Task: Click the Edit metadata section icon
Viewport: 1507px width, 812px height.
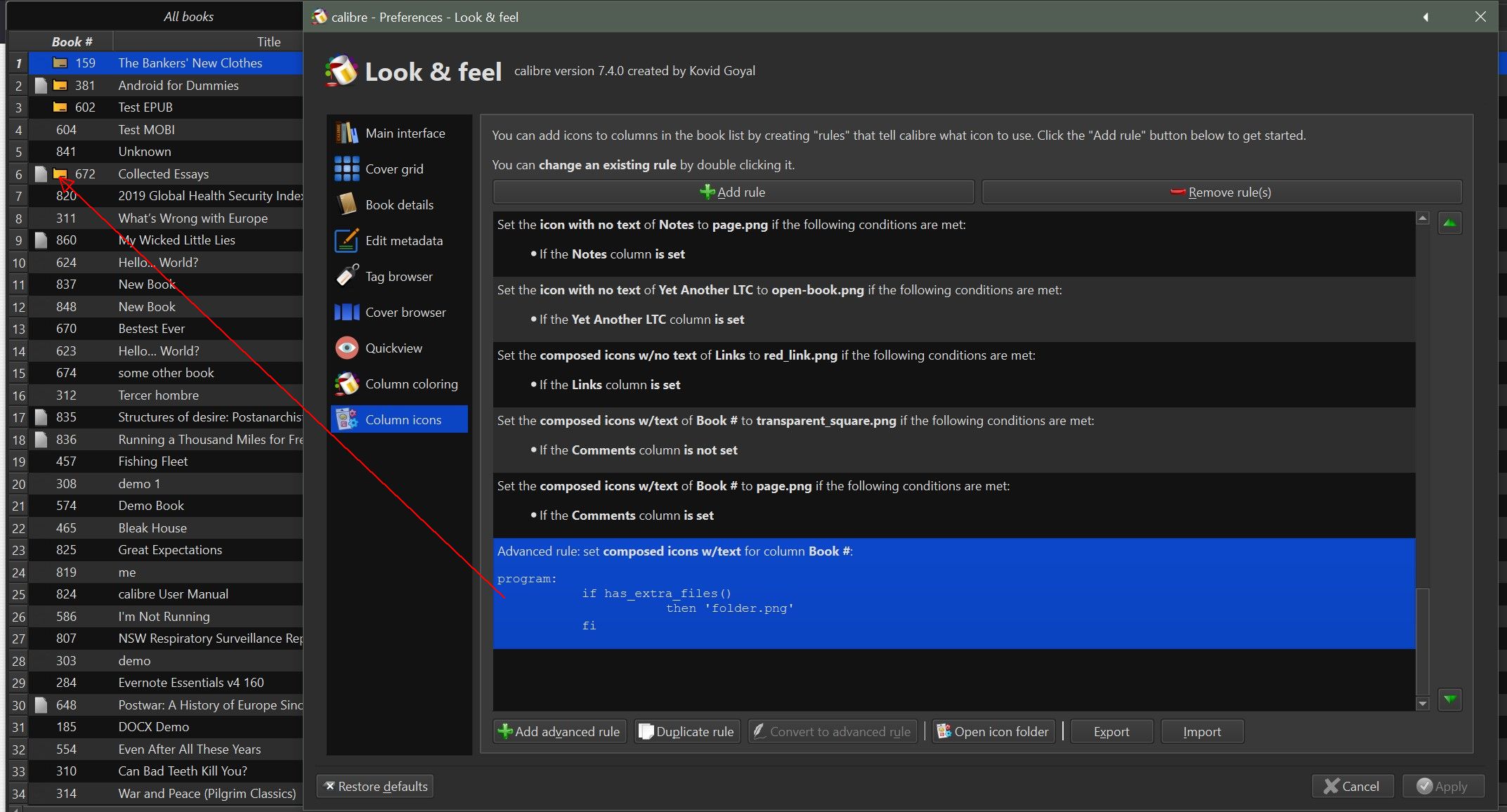Action: (x=346, y=240)
